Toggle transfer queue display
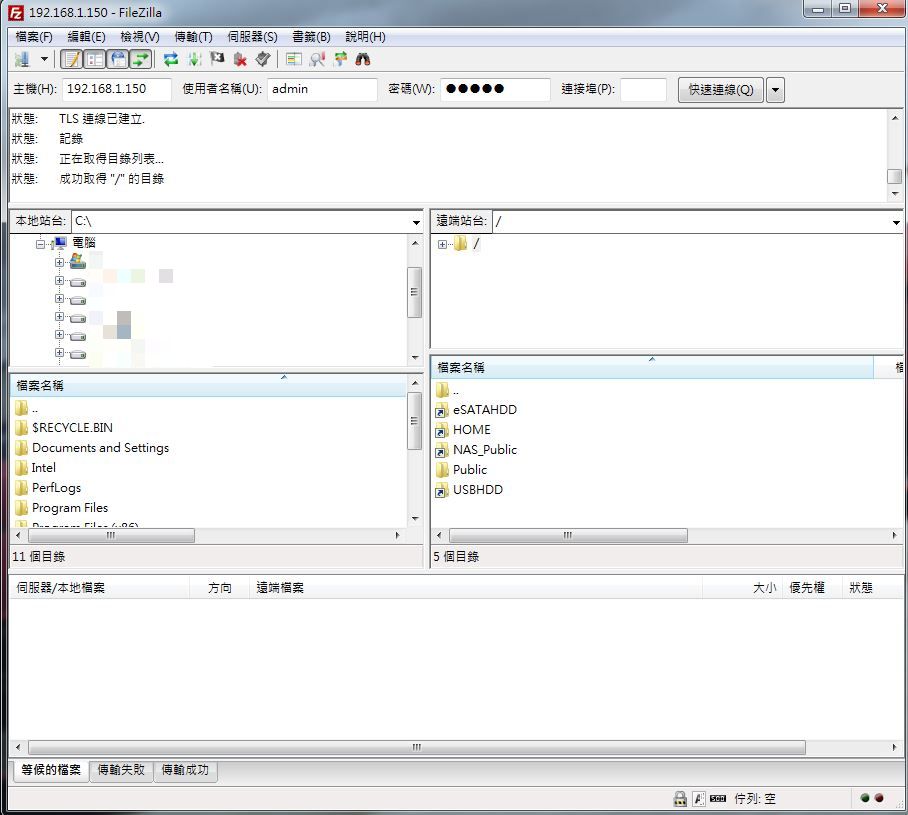Screen dimensions: 908x815 (x=141, y=59)
